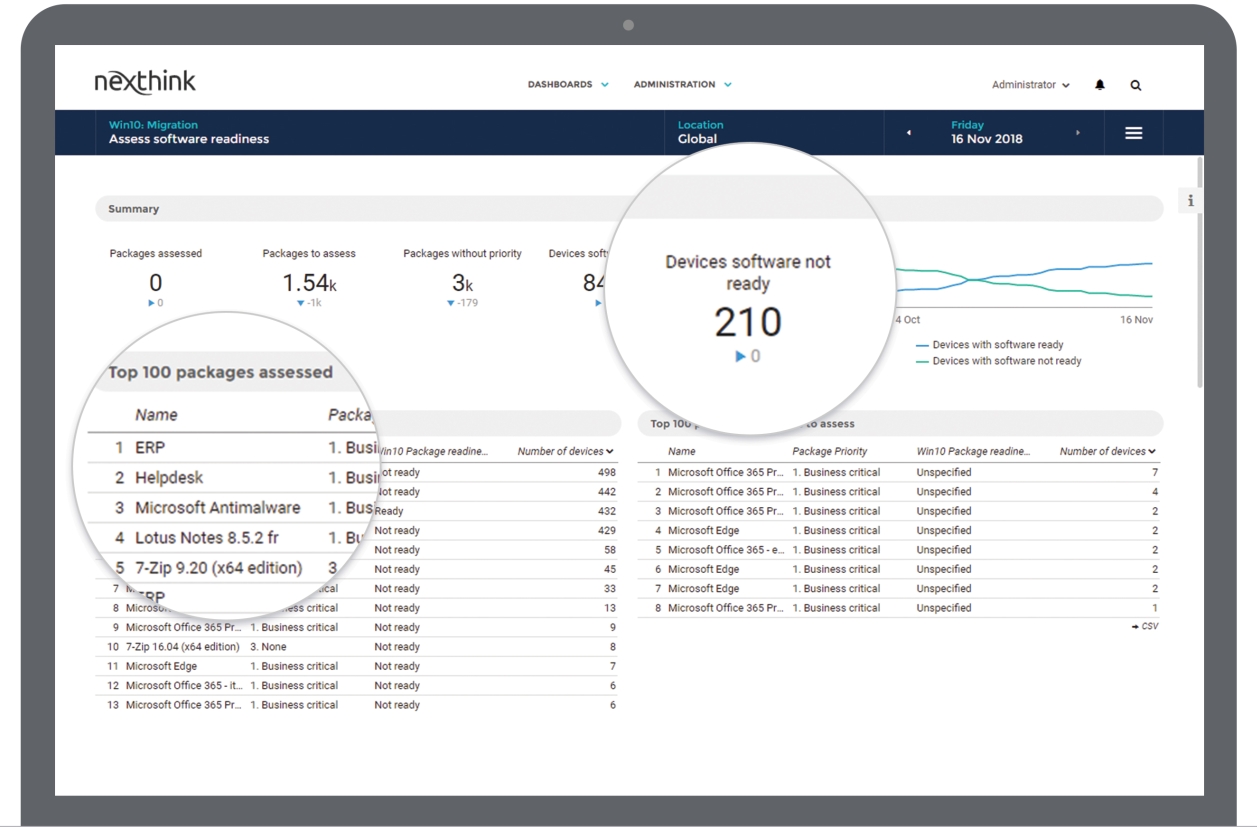
Task: Open the search magnifier icon
Action: coord(1136,85)
